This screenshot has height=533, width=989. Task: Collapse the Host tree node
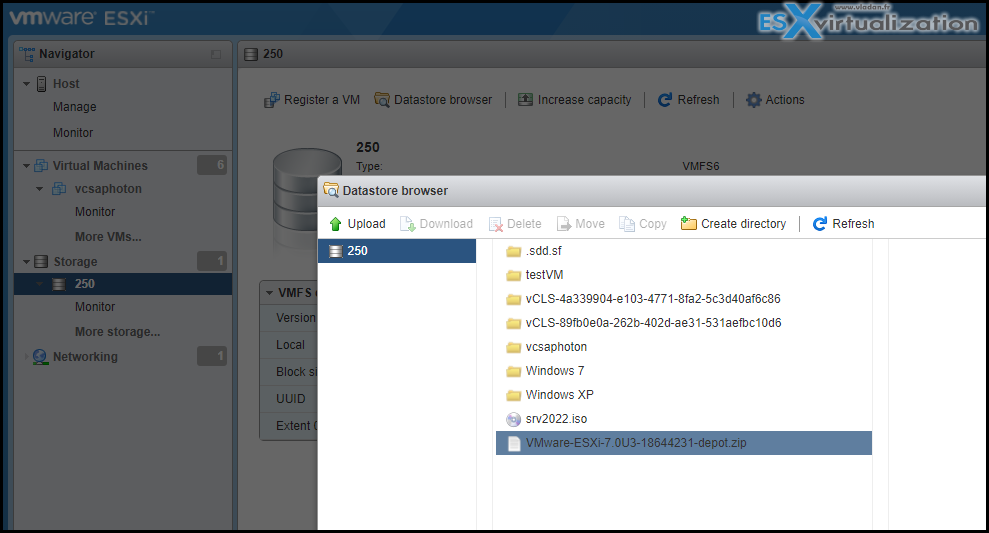(x=26, y=84)
